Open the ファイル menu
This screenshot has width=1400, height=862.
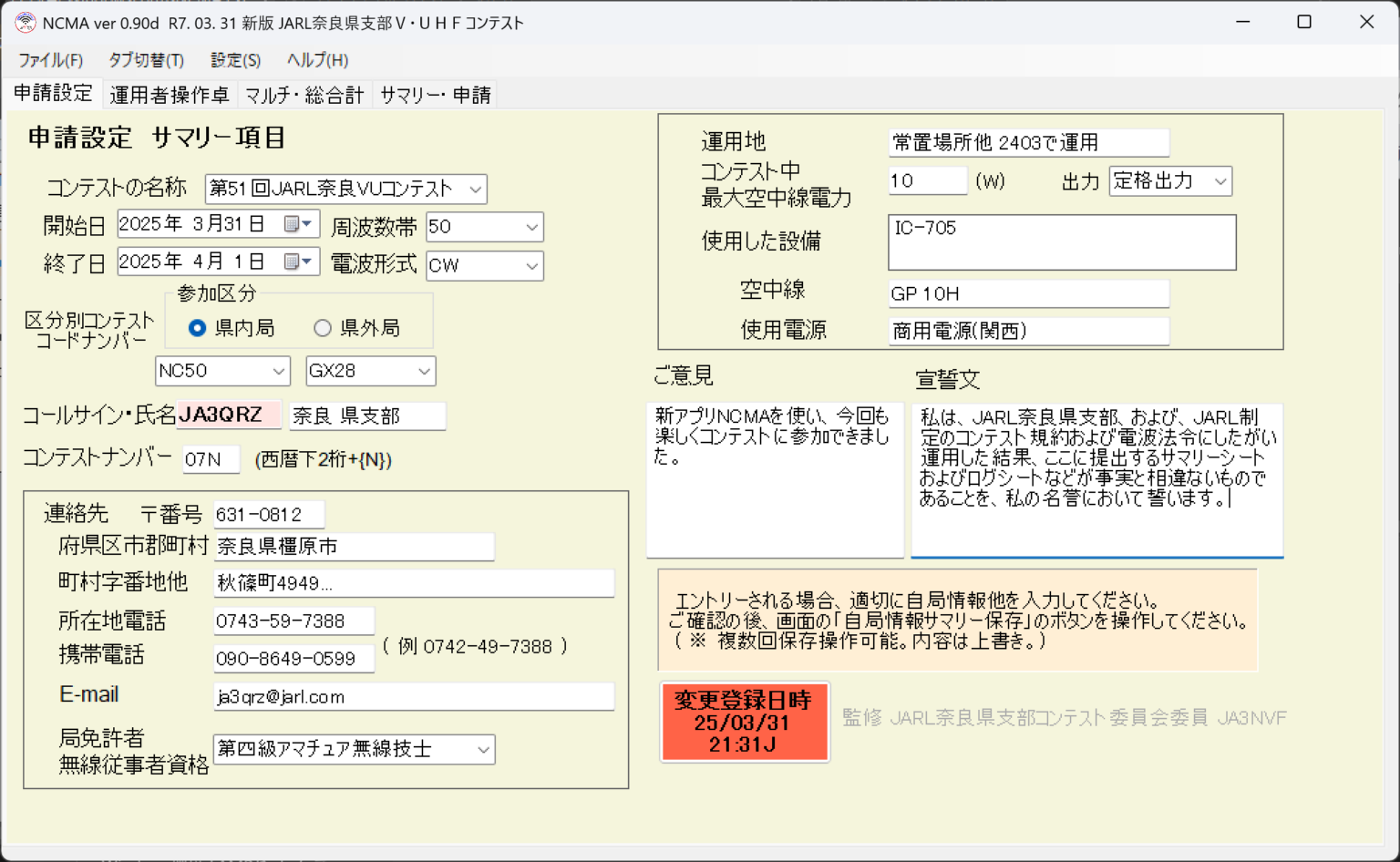(x=50, y=60)
